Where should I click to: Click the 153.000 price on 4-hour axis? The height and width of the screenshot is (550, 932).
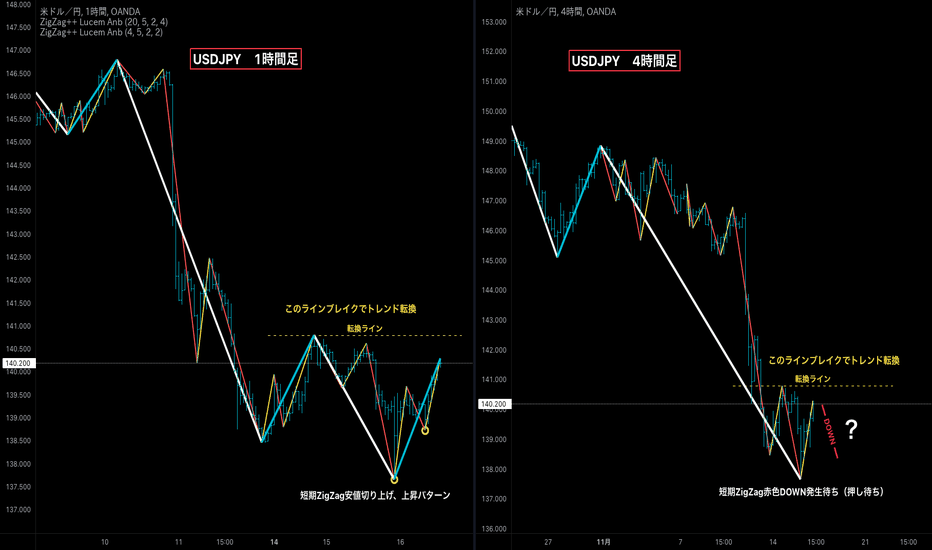[x=494, y=22]
